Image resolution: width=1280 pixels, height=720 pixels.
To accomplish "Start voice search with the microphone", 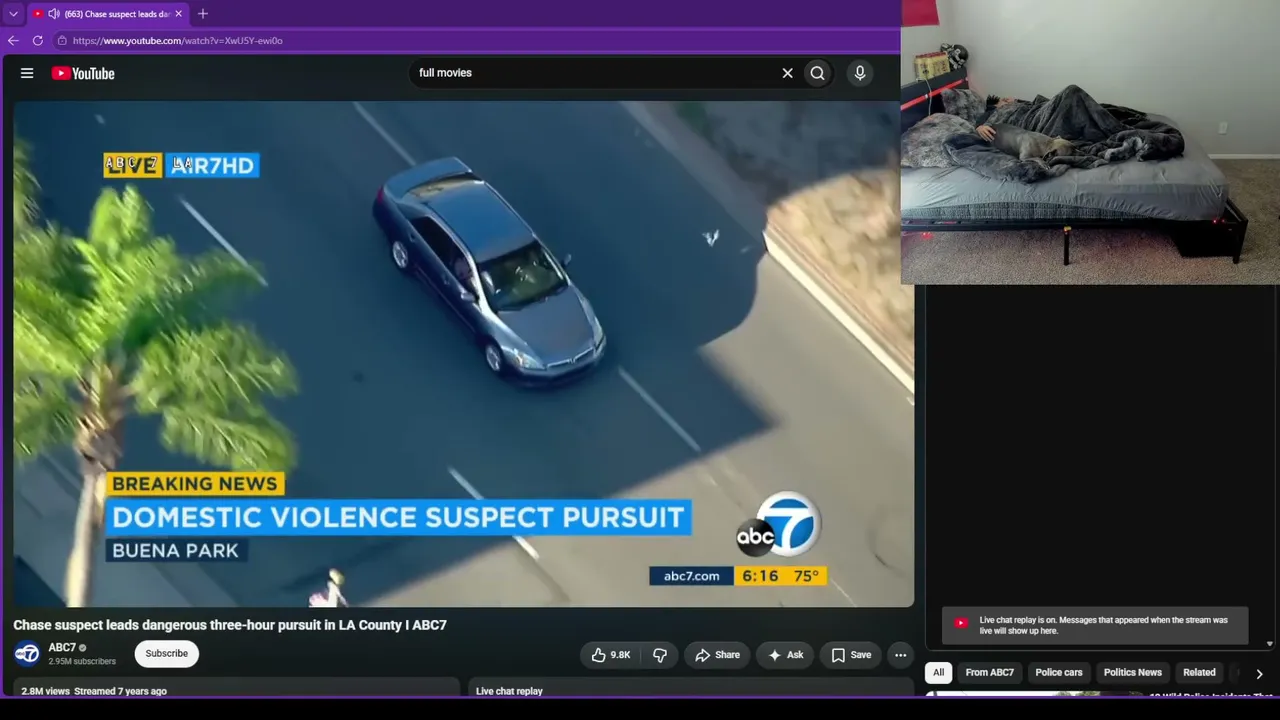I will 860,73.
